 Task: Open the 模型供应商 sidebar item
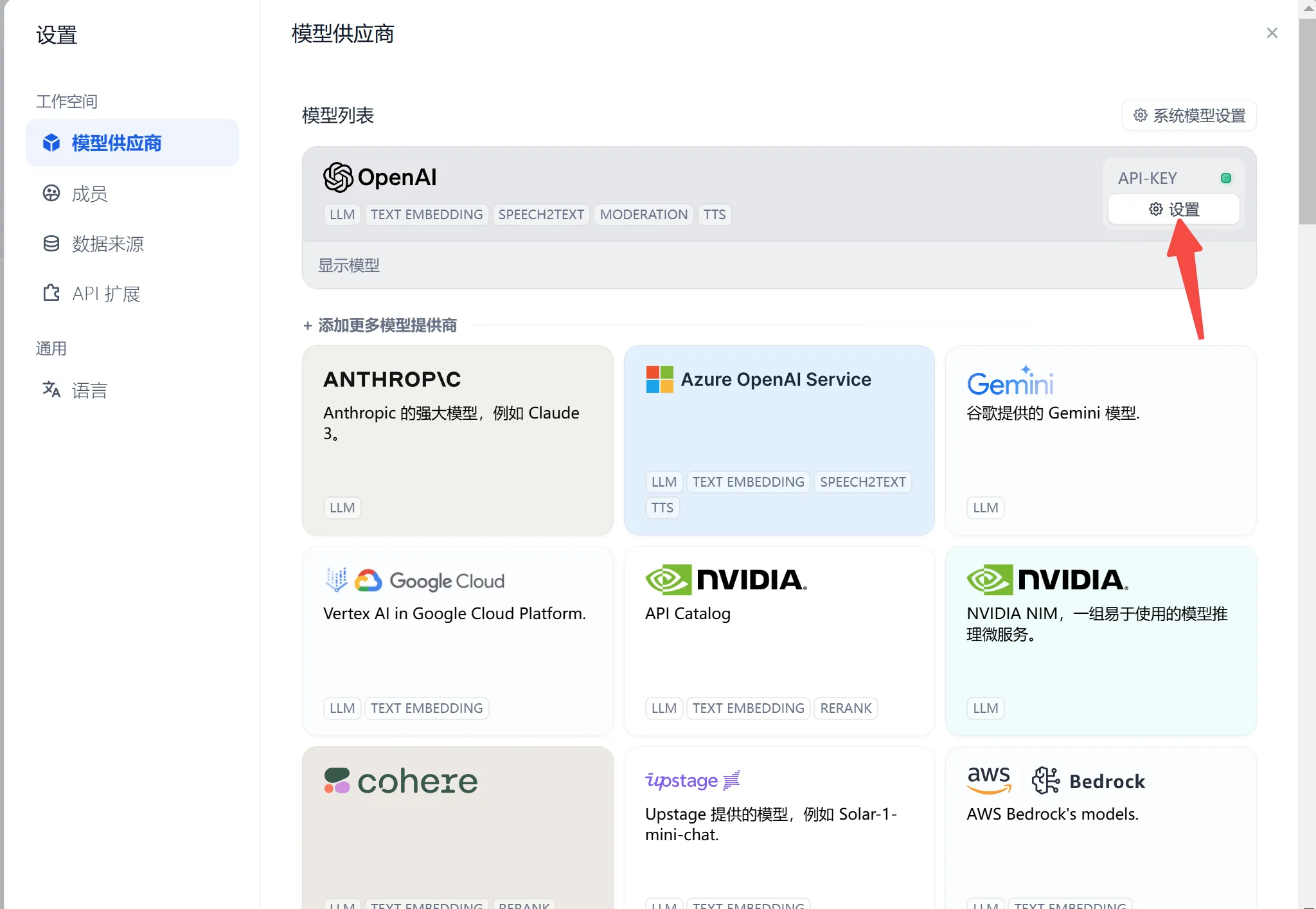[x=132, y=143]
